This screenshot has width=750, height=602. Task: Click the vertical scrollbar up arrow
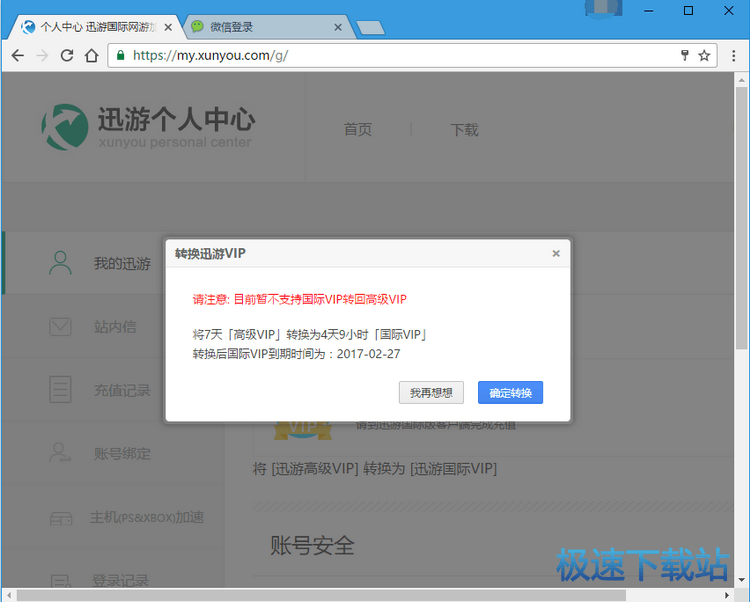[x=741, y=79]
